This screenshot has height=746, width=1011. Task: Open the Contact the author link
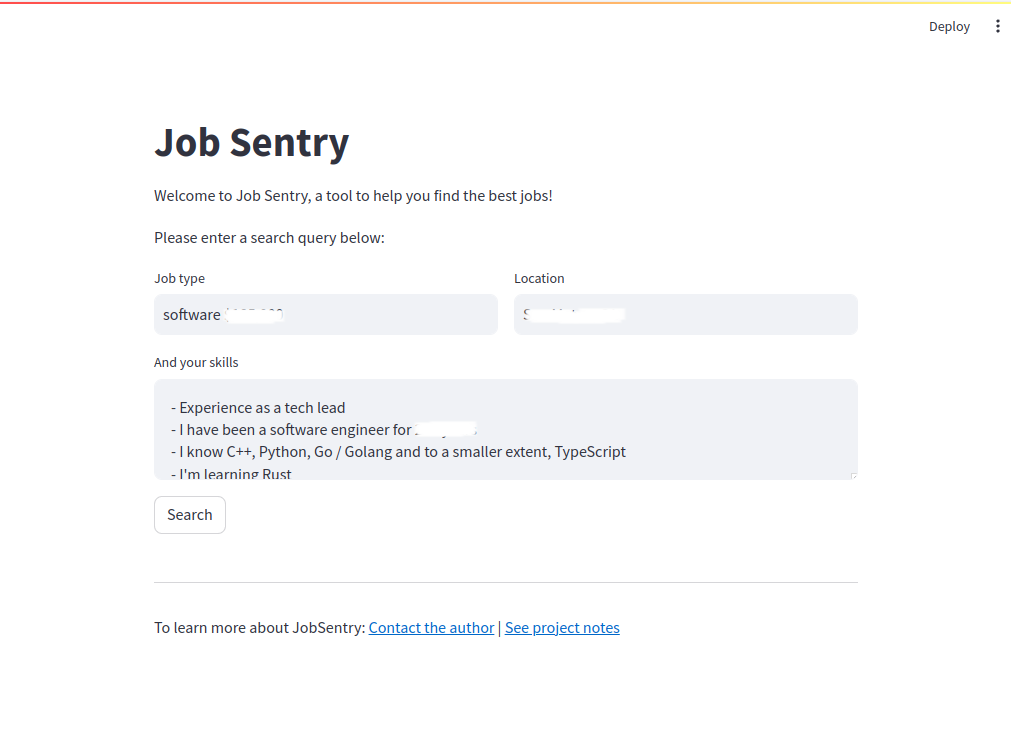[431, 628]
